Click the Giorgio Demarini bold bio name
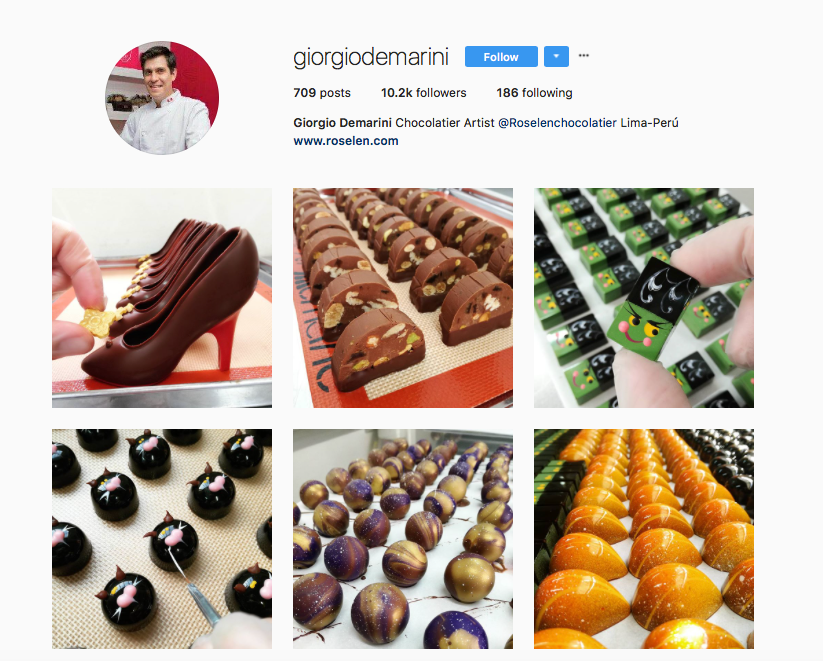The width and height of the screenshot is (823, 661). click(x=342, y=123)
